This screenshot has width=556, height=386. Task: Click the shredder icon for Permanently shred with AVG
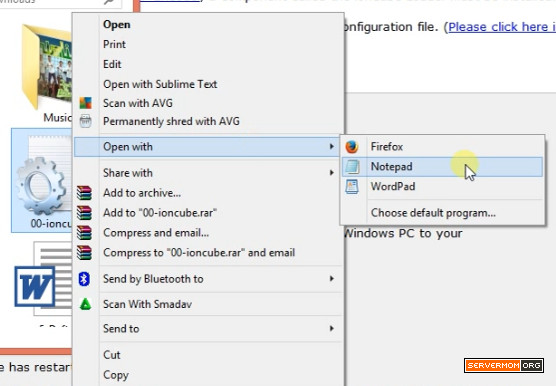click(x=85, y=121)
